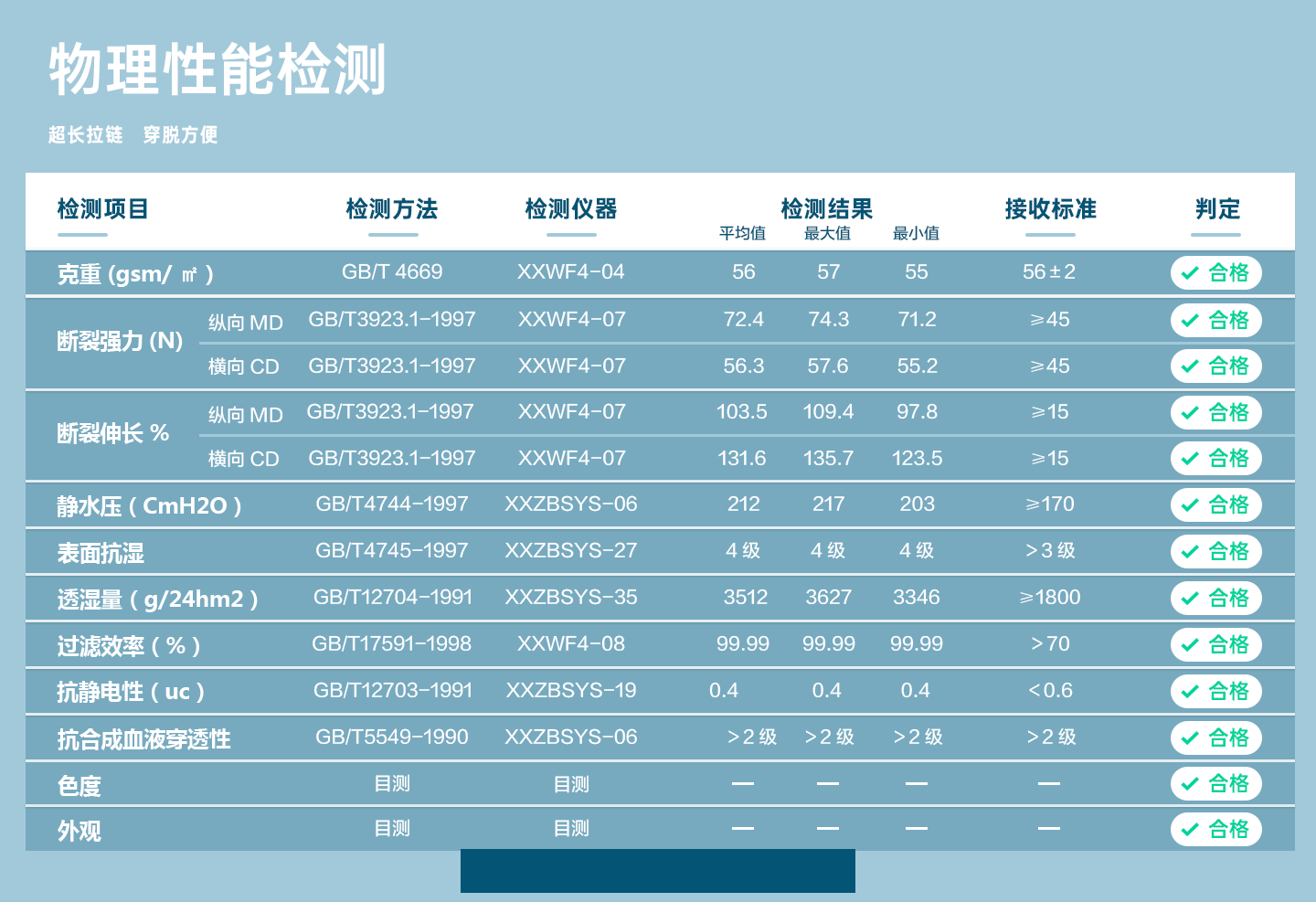Click the 合格 checkmark for 抗静电性 row
Image resolution: width=1316 pixels, height=902 pixels.
[x=1215, y=692]
